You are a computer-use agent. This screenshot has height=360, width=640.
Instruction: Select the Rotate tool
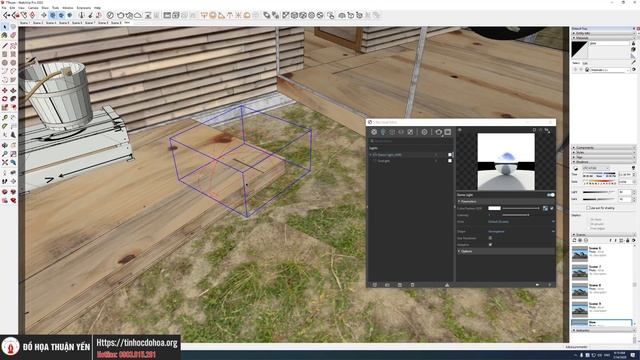tap(4, 99)
